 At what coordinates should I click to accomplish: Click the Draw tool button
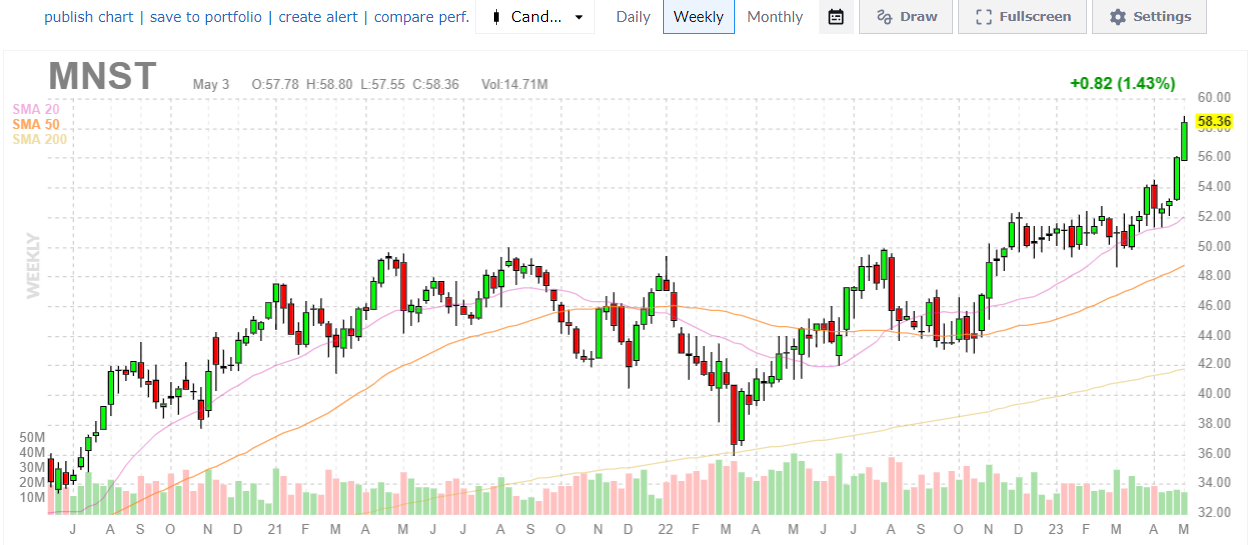tap(905, 17)
